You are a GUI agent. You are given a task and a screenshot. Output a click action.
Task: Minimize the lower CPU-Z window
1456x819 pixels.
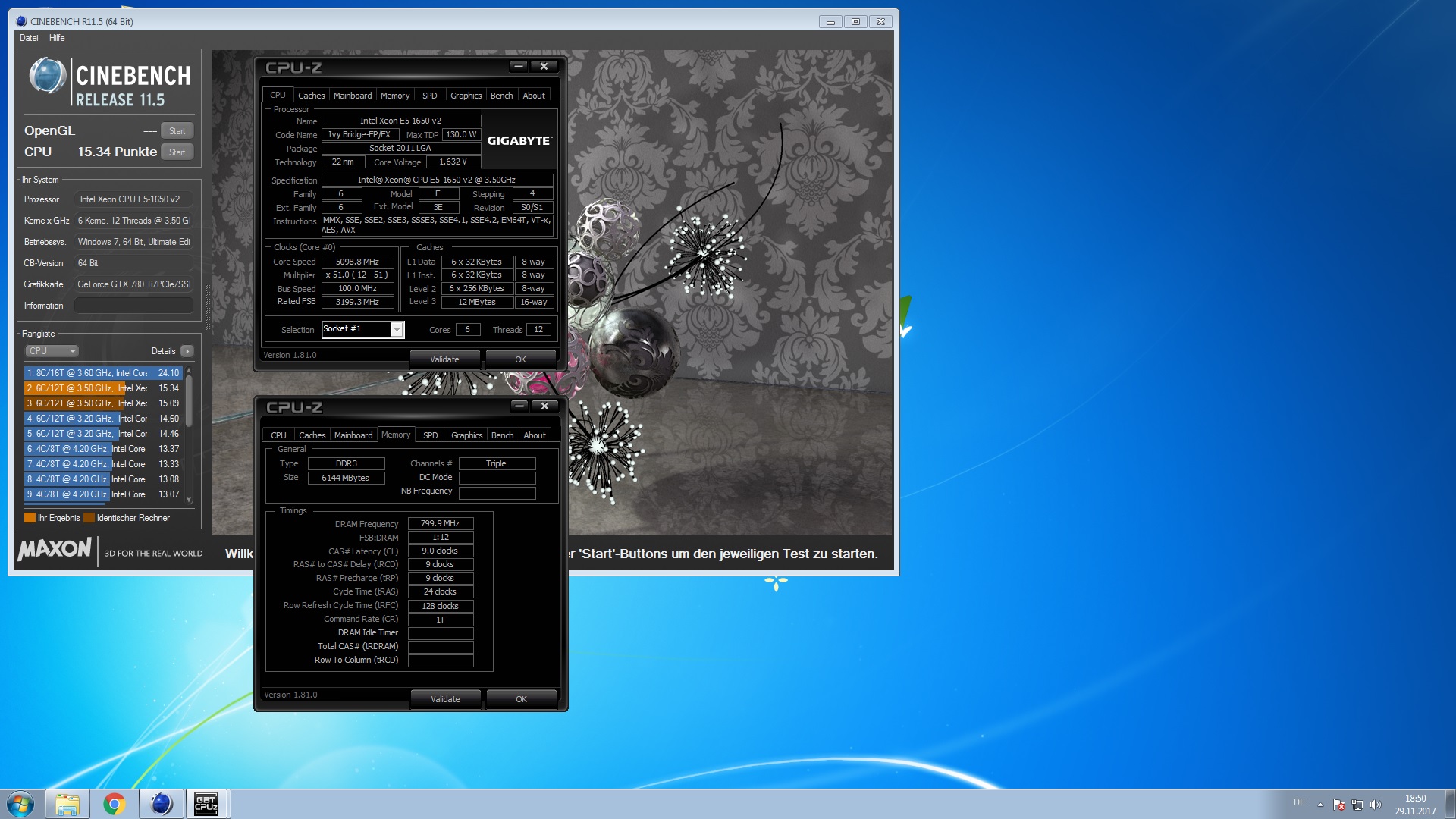click(x=519, y=406)
